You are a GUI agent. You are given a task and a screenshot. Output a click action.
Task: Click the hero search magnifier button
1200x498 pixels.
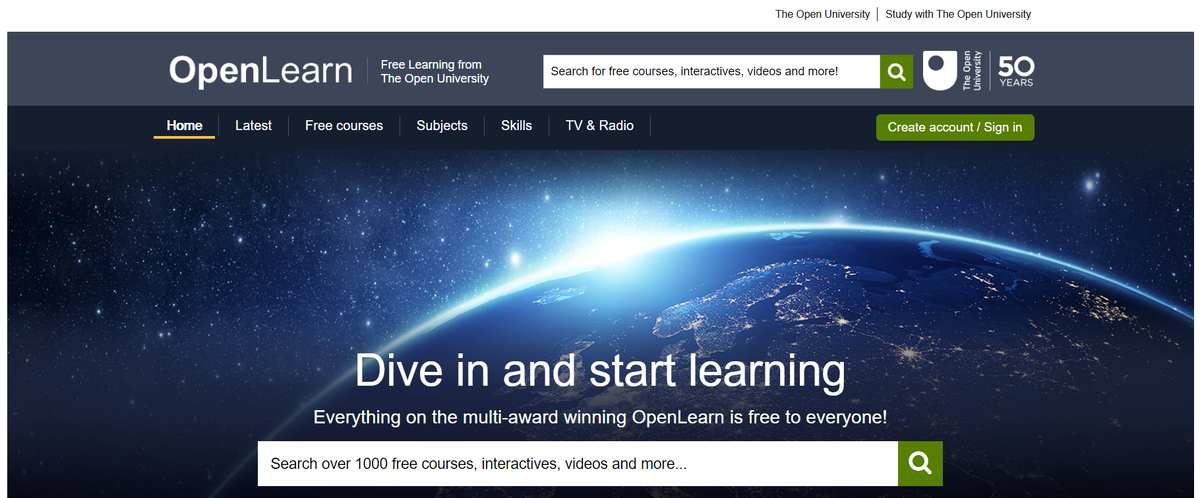pos(920,464)
